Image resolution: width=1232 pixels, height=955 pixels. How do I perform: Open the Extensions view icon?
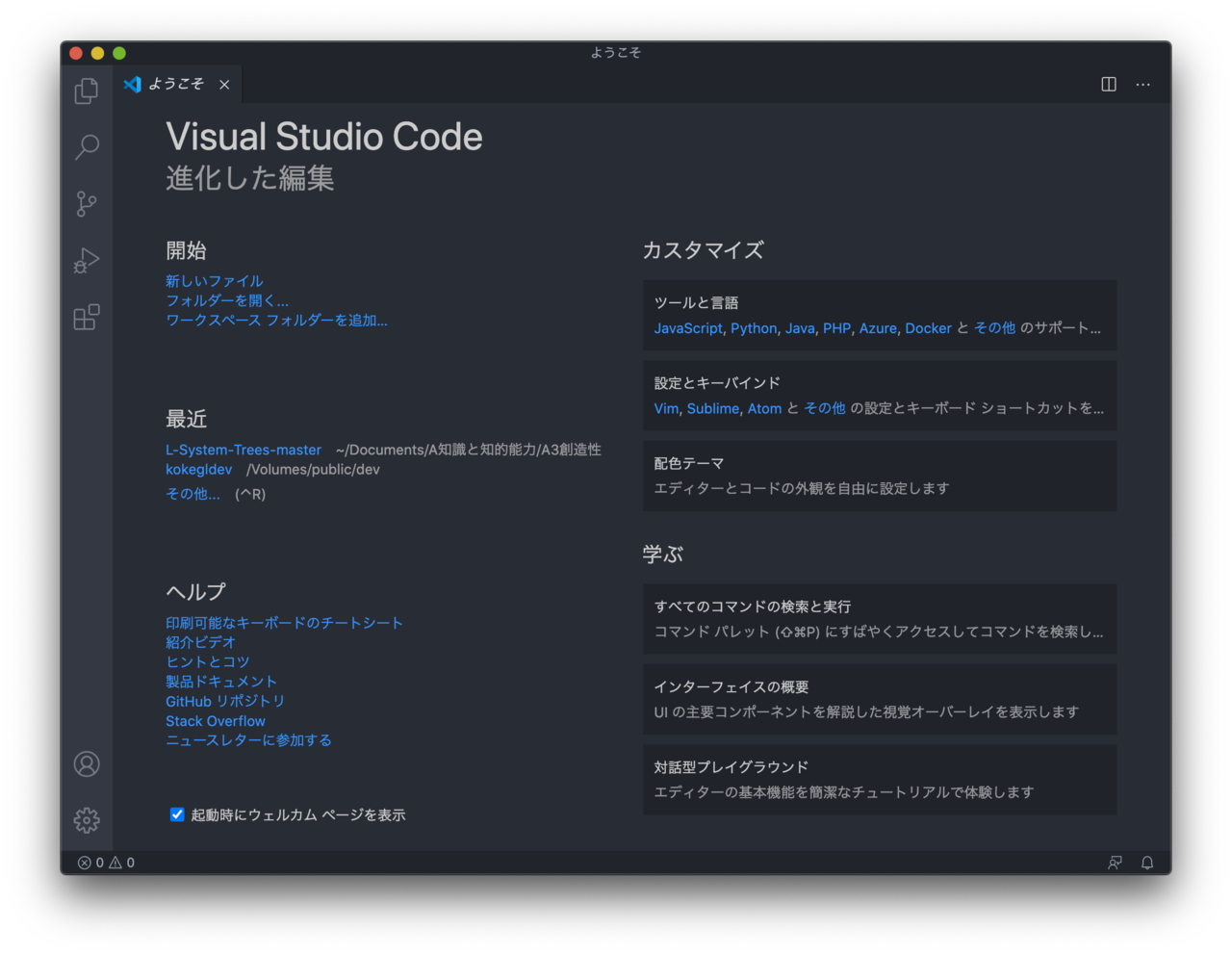87,317
